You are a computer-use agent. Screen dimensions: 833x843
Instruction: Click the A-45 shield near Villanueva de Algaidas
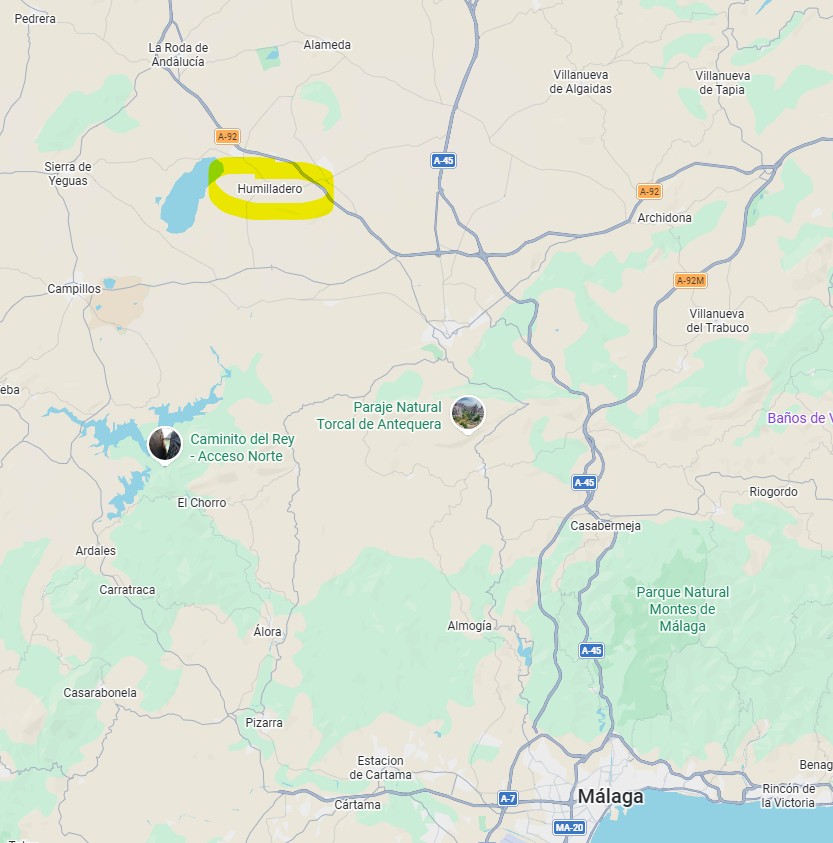[x=444, y=160]
